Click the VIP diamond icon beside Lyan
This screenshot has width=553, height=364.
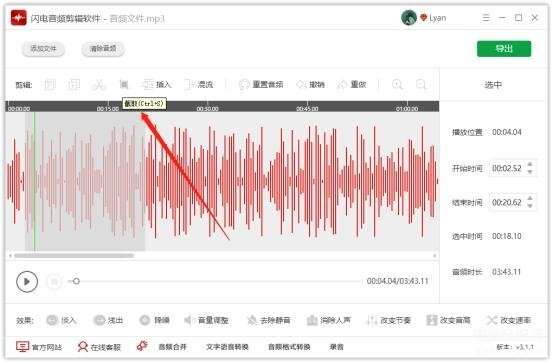423,18
